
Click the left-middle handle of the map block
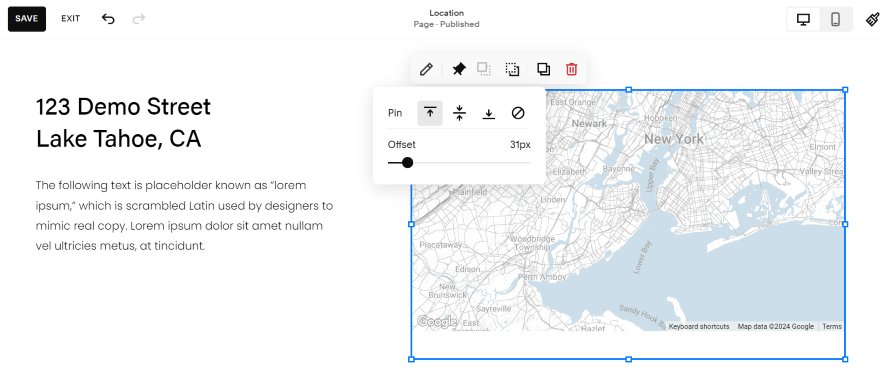[411, 224]
